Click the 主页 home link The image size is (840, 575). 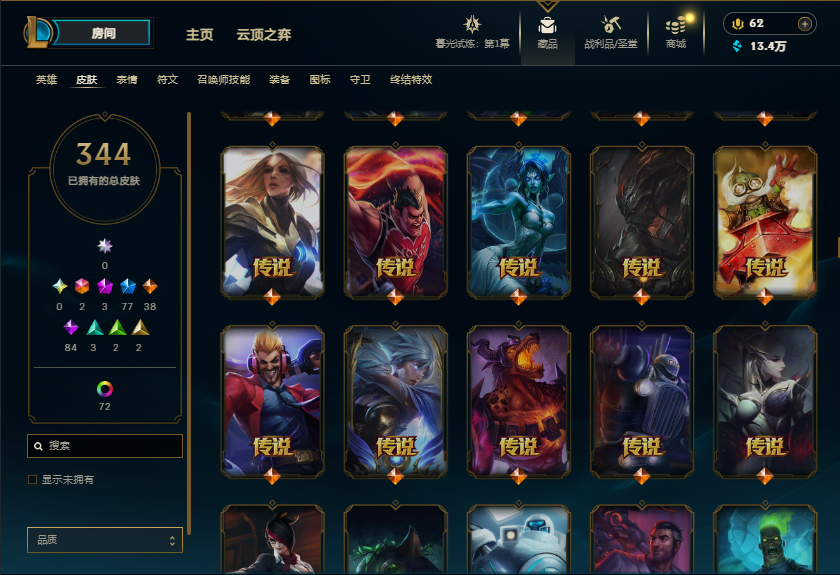[199, 35]
